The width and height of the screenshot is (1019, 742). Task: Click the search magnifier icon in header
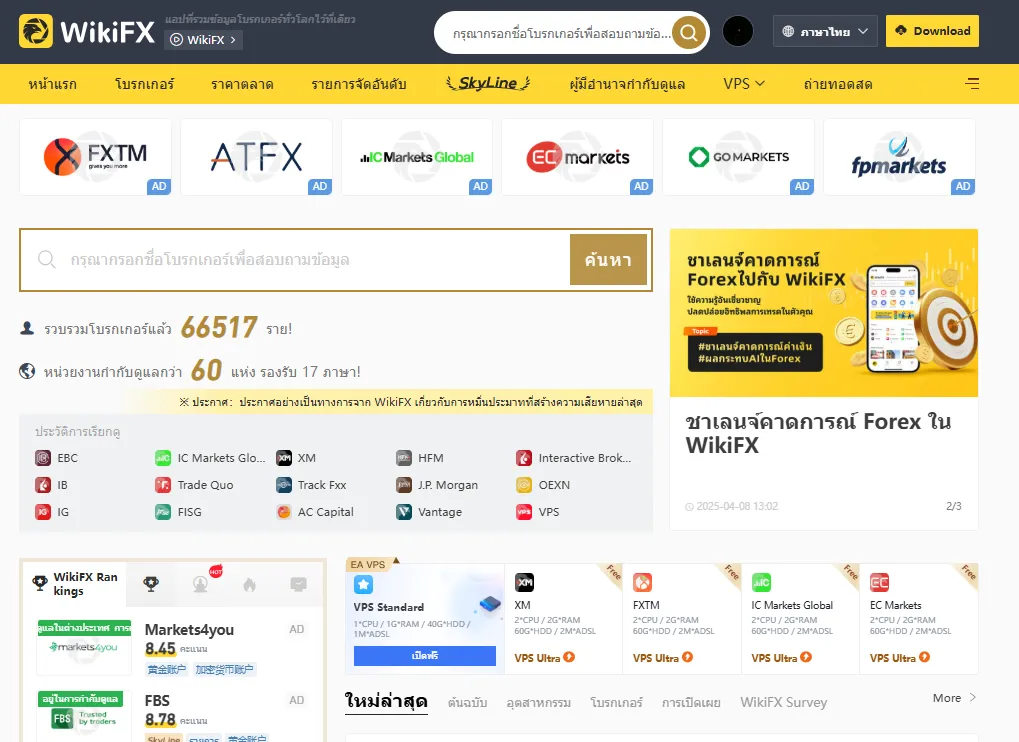pos(689,32)
